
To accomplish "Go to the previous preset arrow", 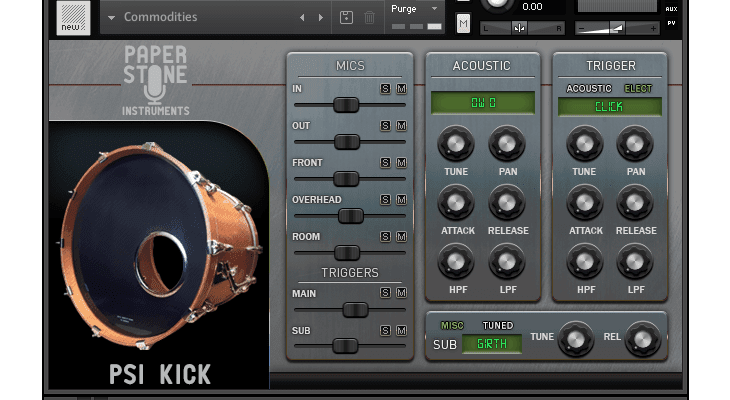I will point(302,17).
